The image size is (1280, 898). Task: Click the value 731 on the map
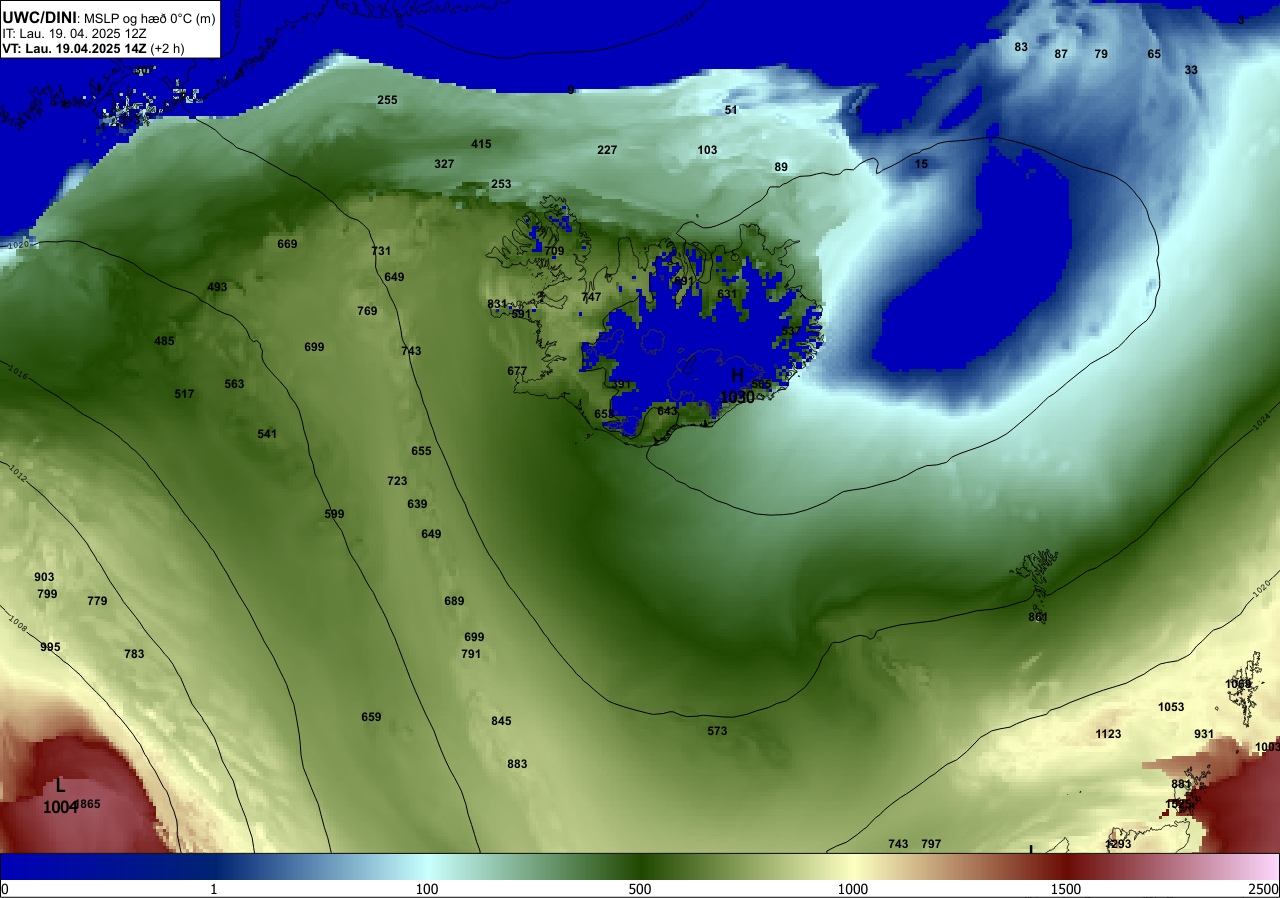coord(381,251)
